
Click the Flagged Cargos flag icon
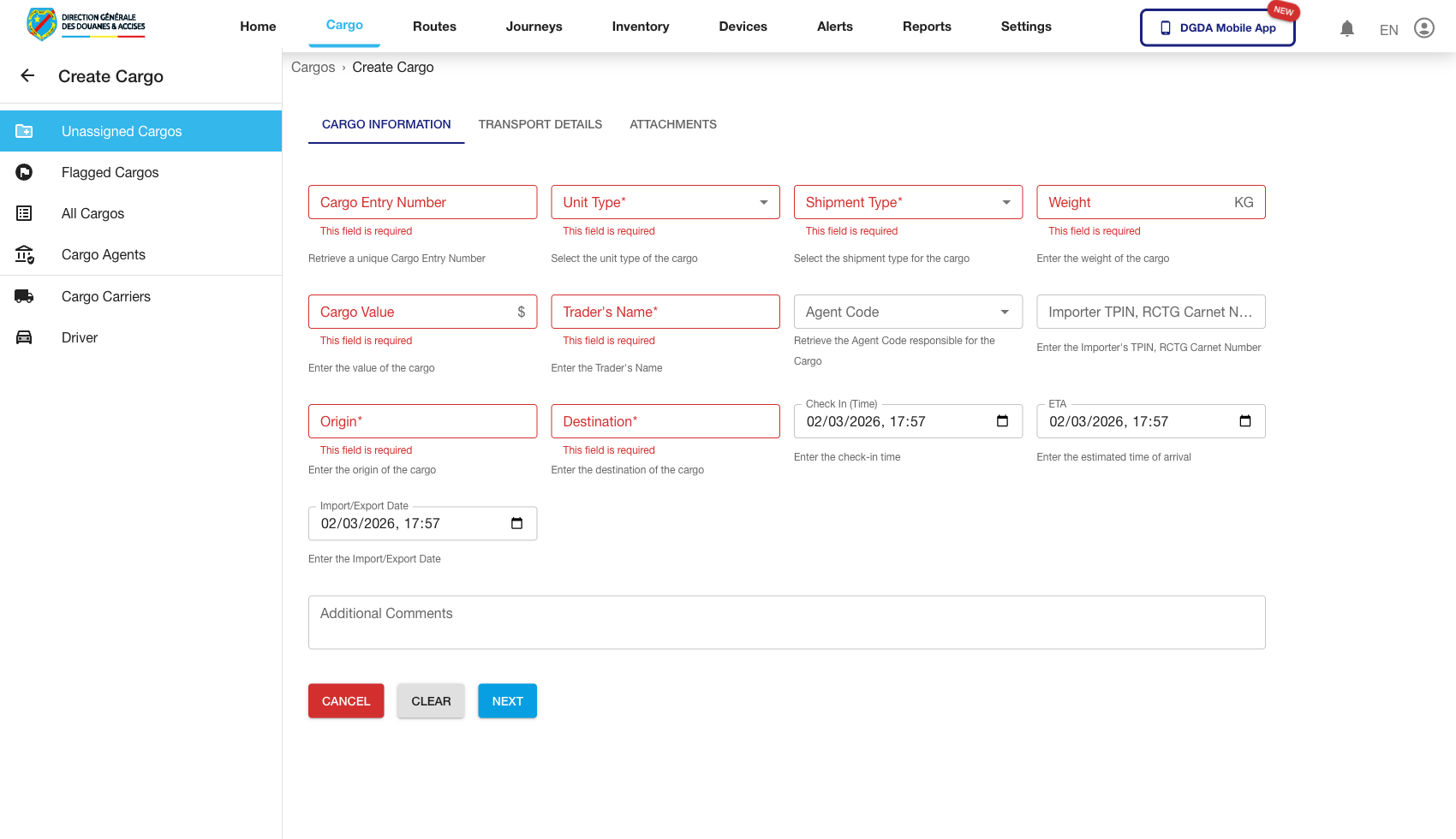(24, 173)
